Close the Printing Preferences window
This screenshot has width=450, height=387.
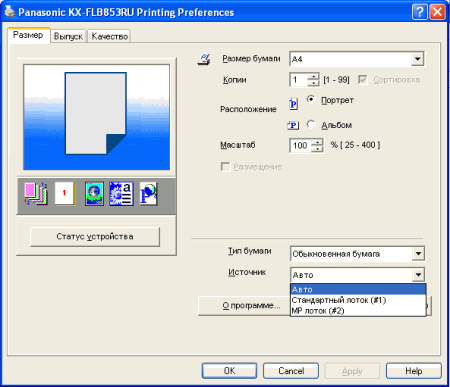[438, 12]
